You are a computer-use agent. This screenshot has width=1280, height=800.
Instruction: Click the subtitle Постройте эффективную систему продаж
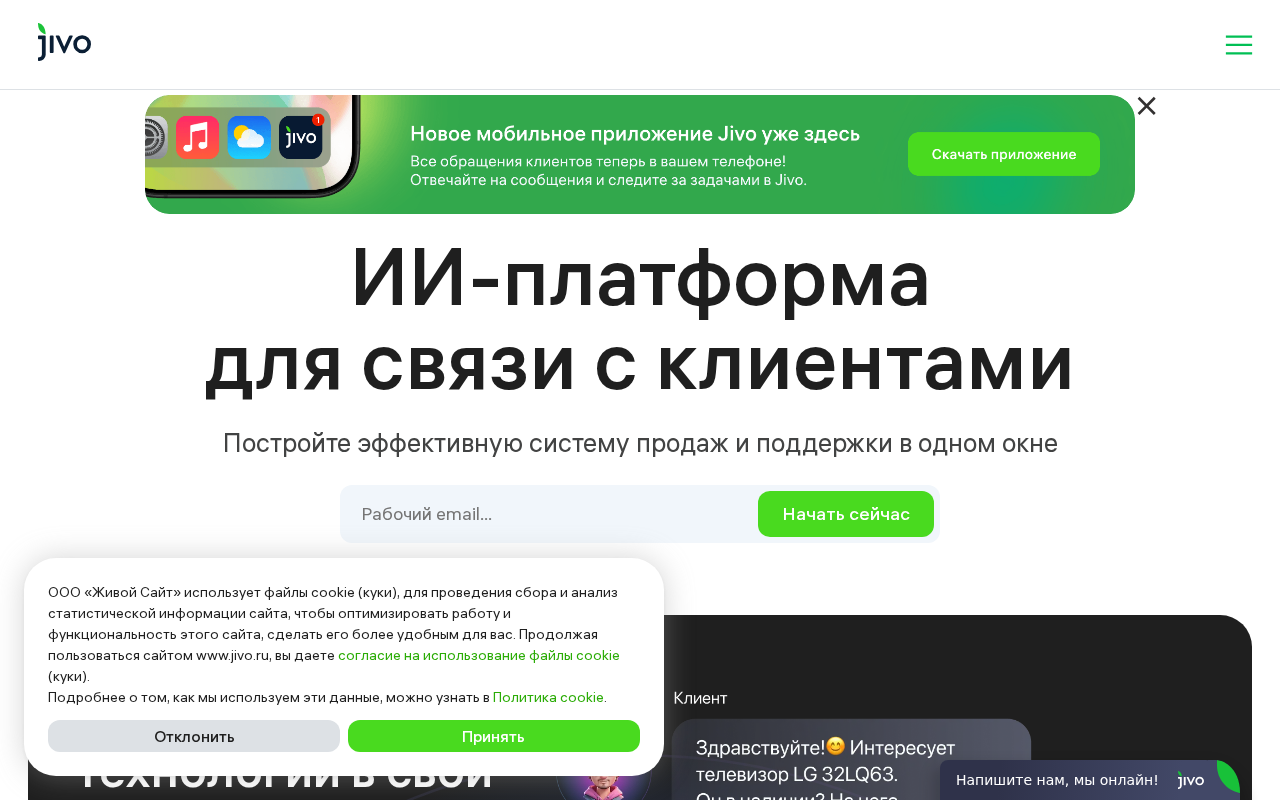click(x=640, y=443)
